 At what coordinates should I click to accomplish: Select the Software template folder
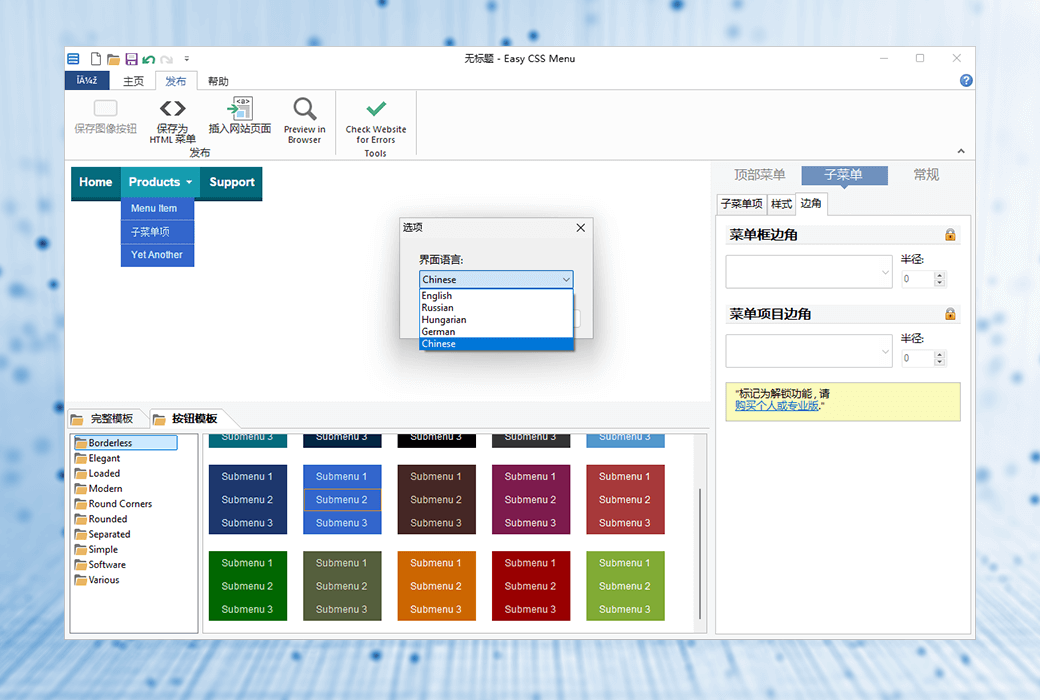[x=100, y=565]
